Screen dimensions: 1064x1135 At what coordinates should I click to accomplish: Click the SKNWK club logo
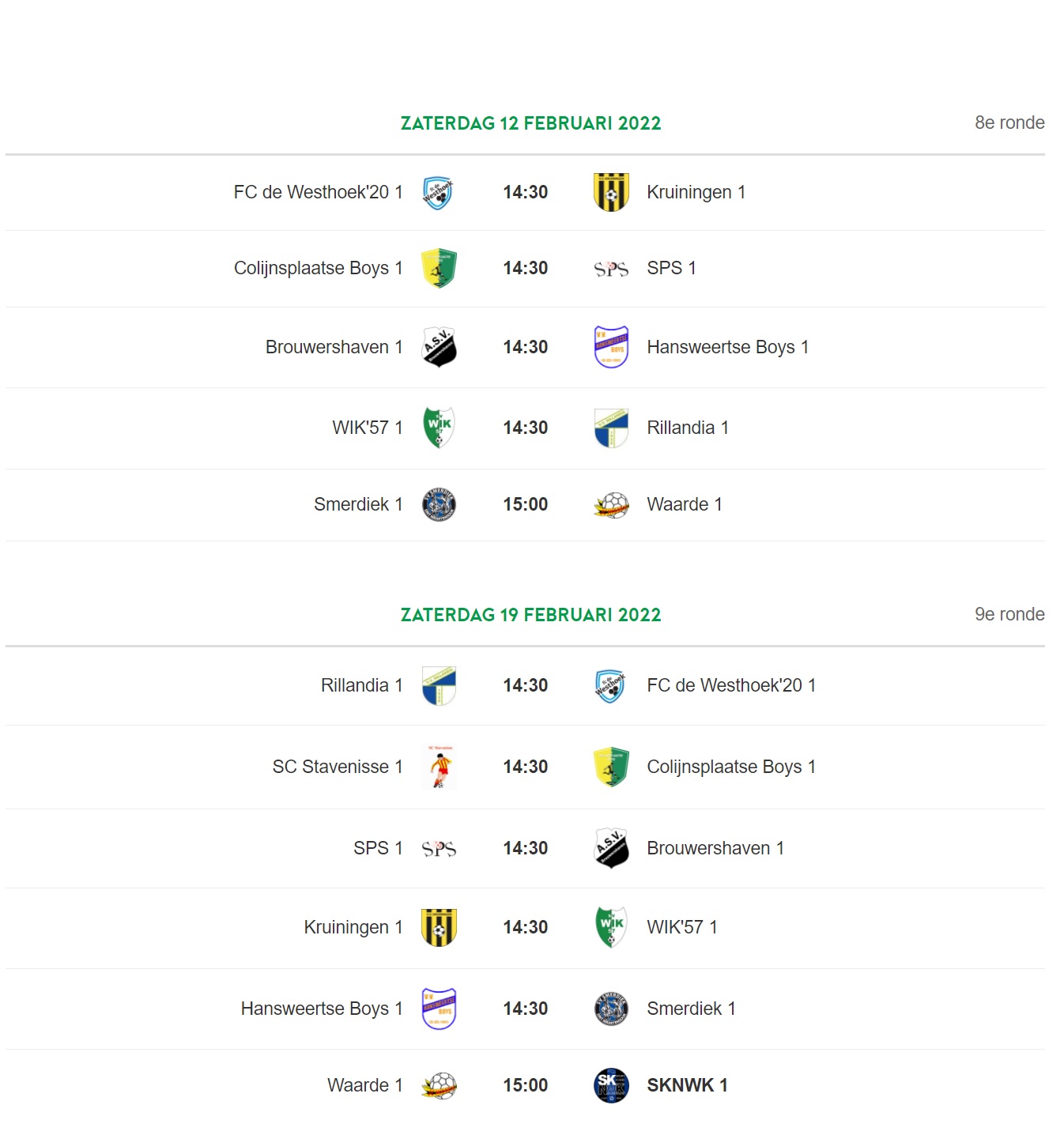(x=611, y=1085)
